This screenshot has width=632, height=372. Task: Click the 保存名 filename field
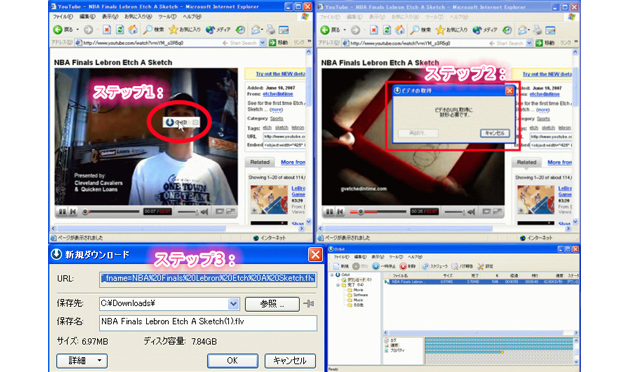pos(208,322)
